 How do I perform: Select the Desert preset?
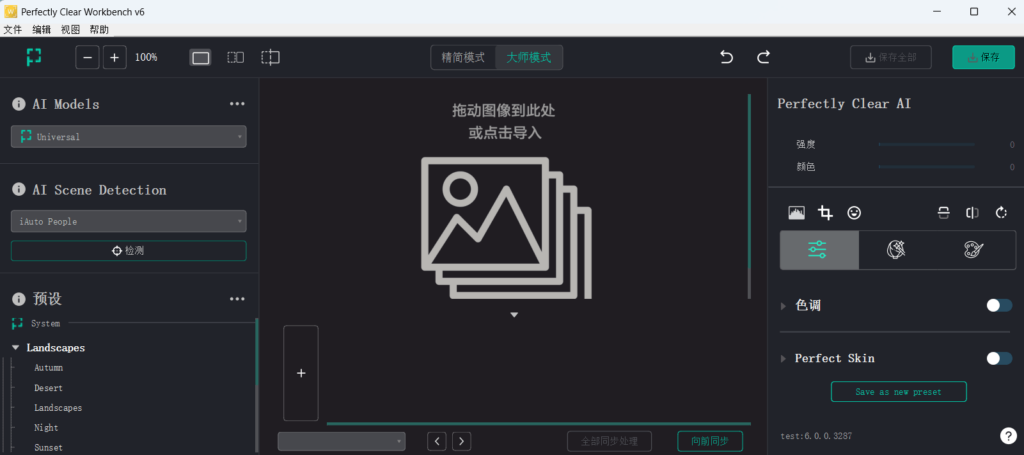pos(48,388)
